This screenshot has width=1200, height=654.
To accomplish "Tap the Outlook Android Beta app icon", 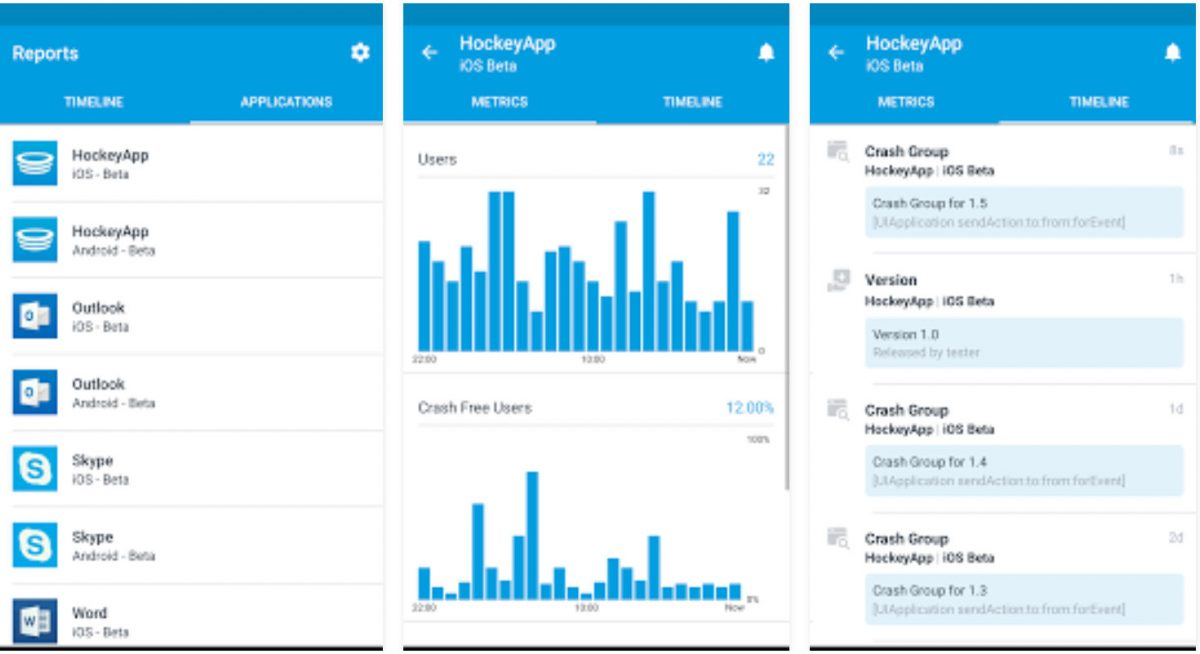I will coord(35,392).
